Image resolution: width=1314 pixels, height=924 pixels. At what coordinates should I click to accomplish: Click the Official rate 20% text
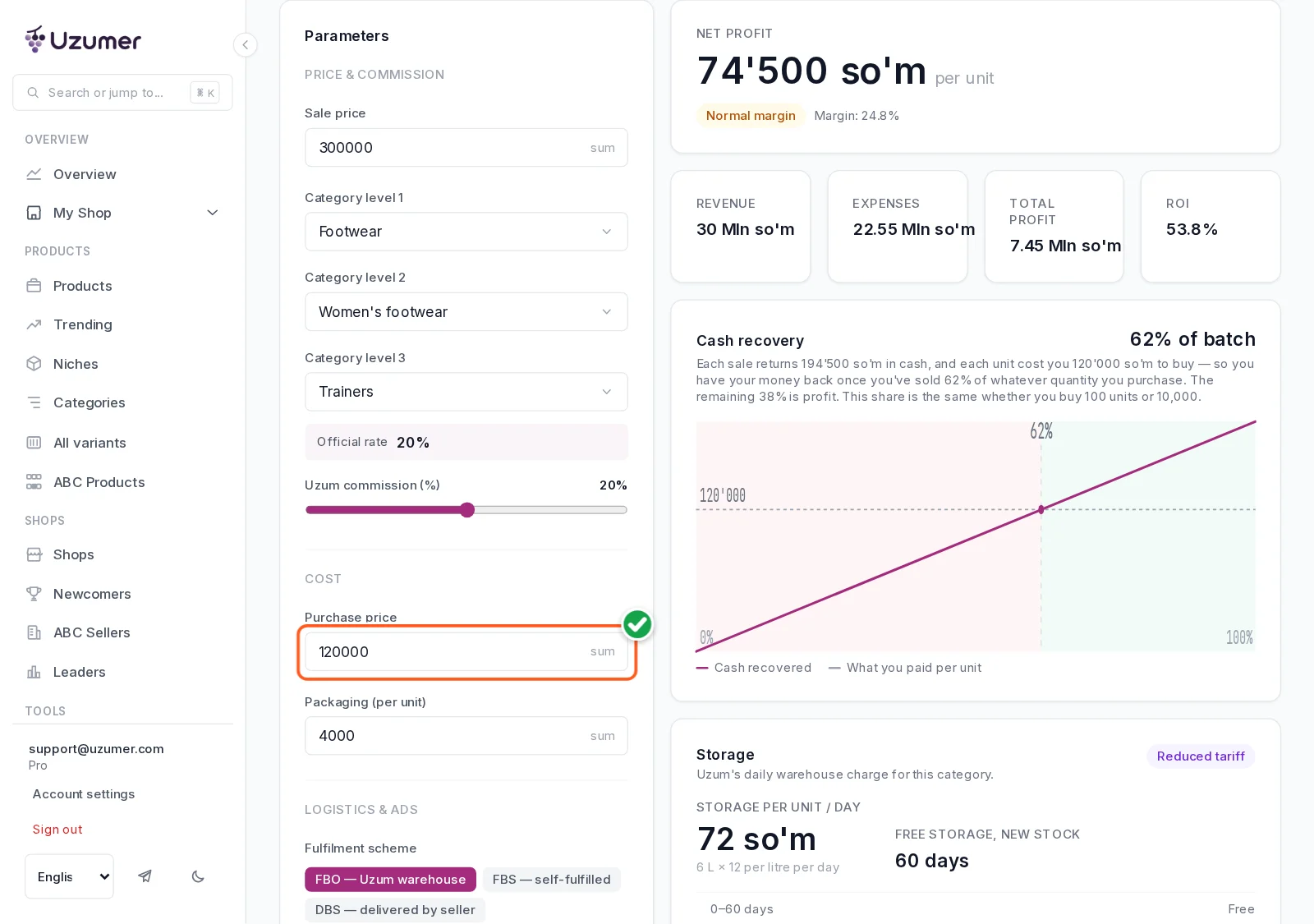[x=373, y=442]
